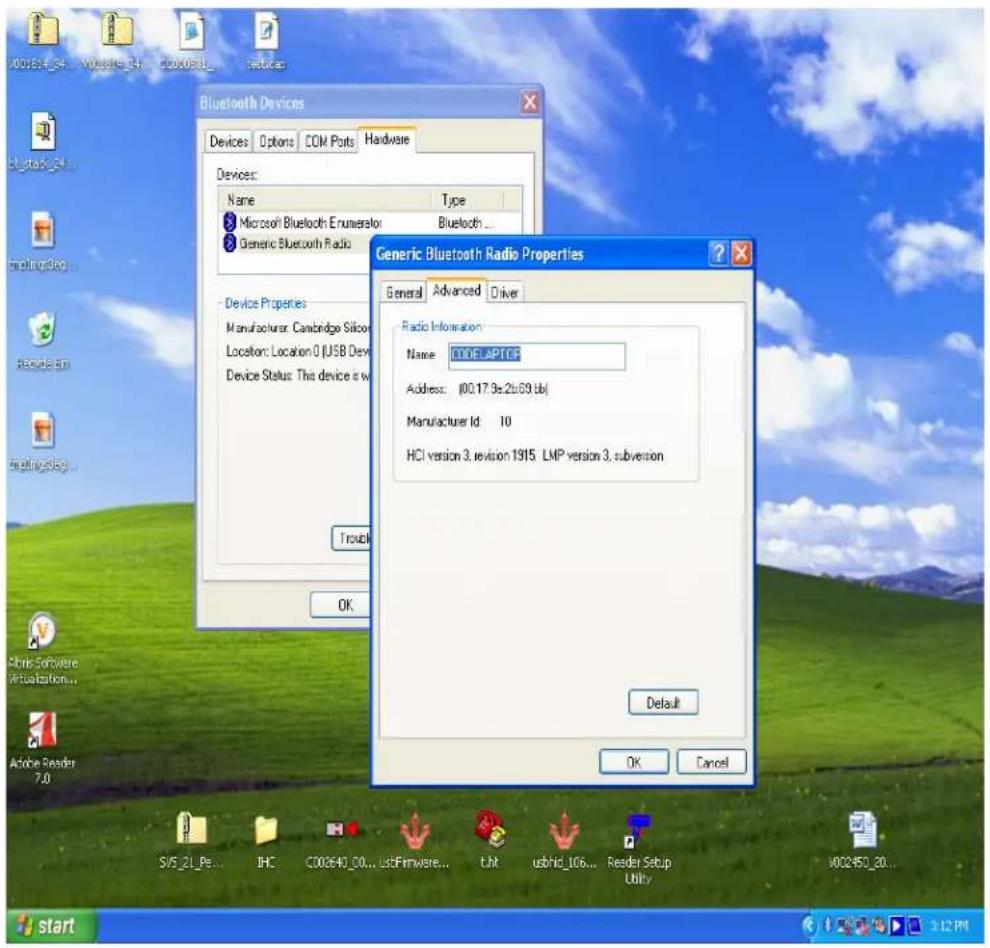The image size is (990, 948).
Task: Open Altiris Software Virtualization shortcut
Action: coord(42,630)
